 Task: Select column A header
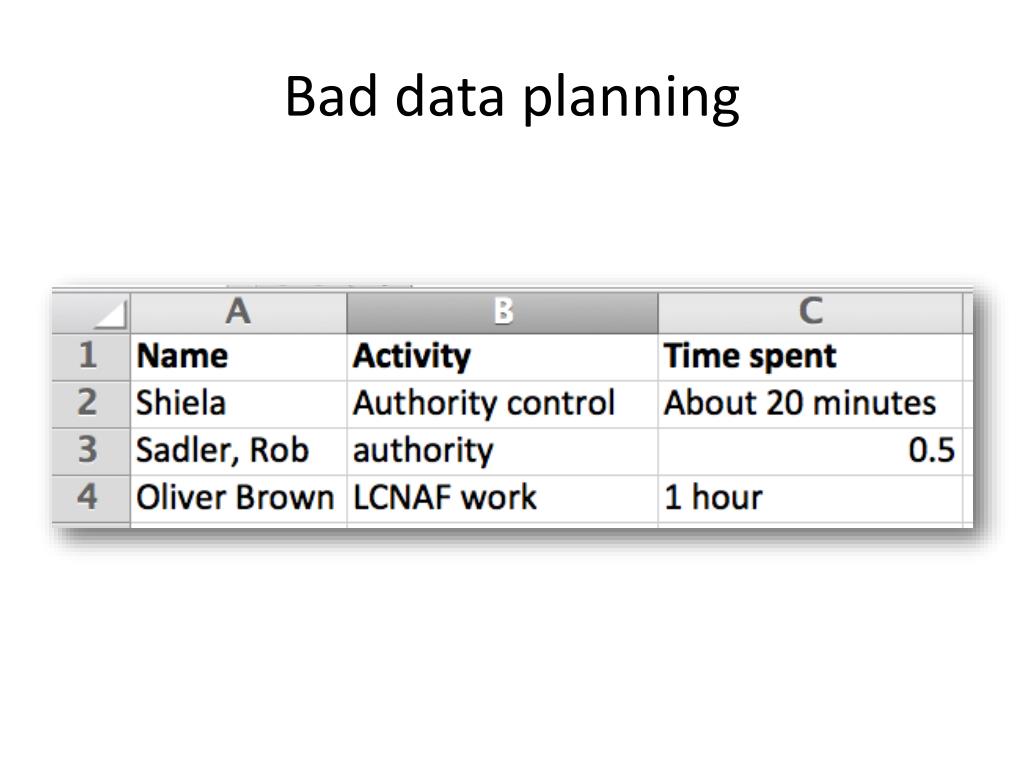[238, 312]
